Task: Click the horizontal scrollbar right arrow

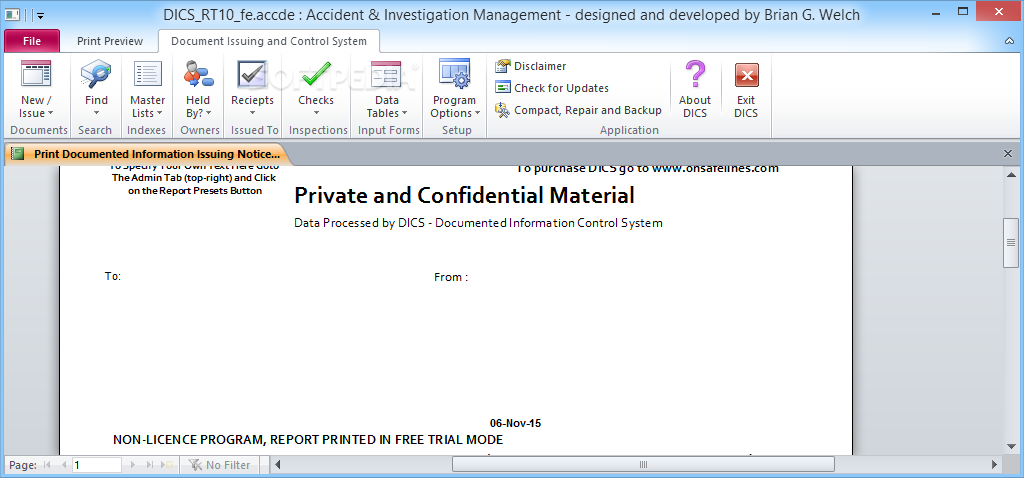Action: pyautogui.click(x=995, y=465)
